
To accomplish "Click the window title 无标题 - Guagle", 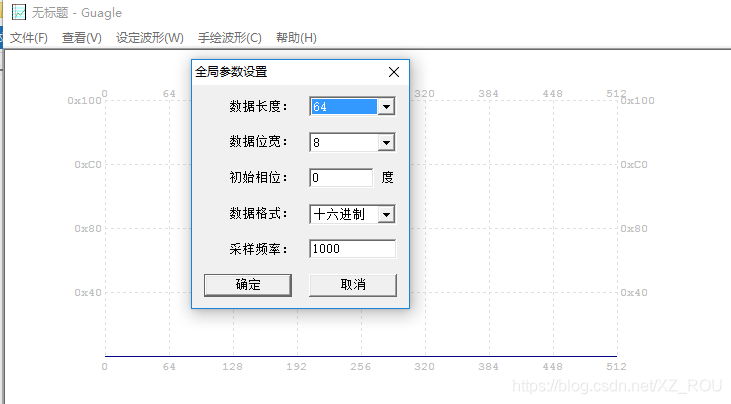I will coord(76,13).
